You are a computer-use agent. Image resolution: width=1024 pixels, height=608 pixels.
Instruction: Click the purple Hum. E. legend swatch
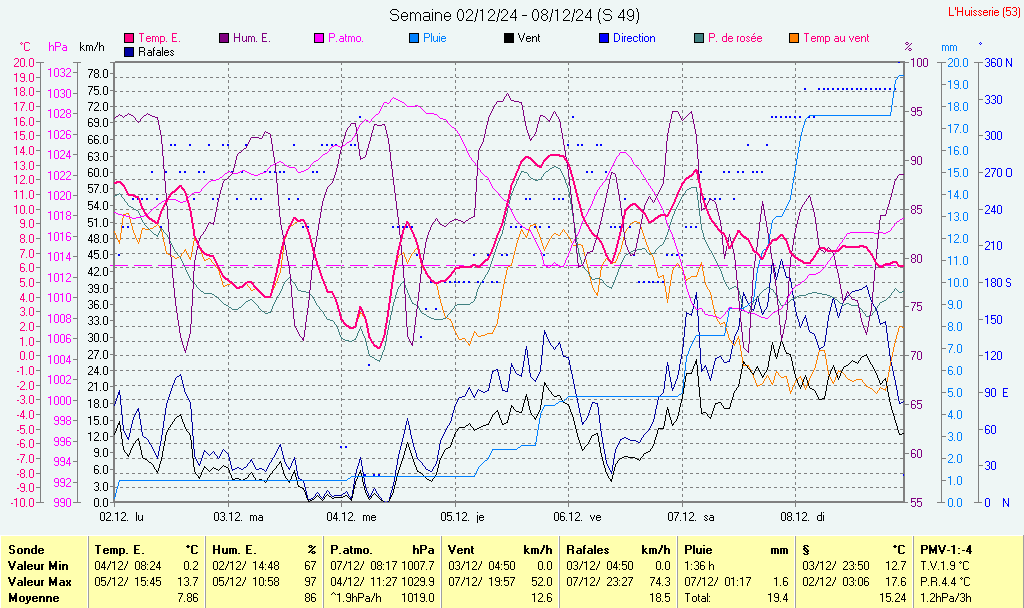[224, 39]
